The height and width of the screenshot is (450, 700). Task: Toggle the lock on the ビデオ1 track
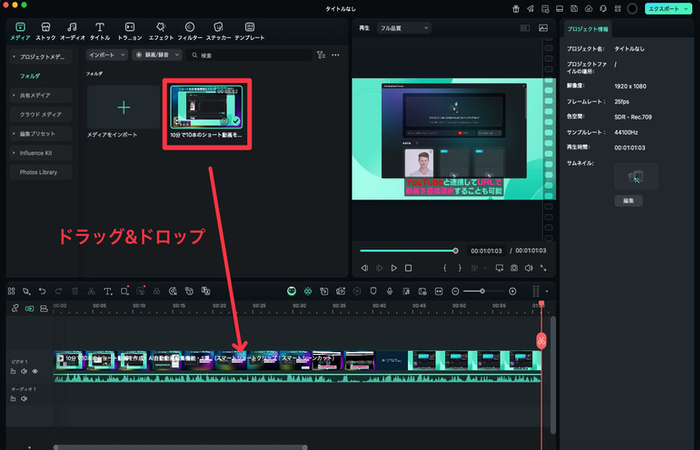coord(14,370)
